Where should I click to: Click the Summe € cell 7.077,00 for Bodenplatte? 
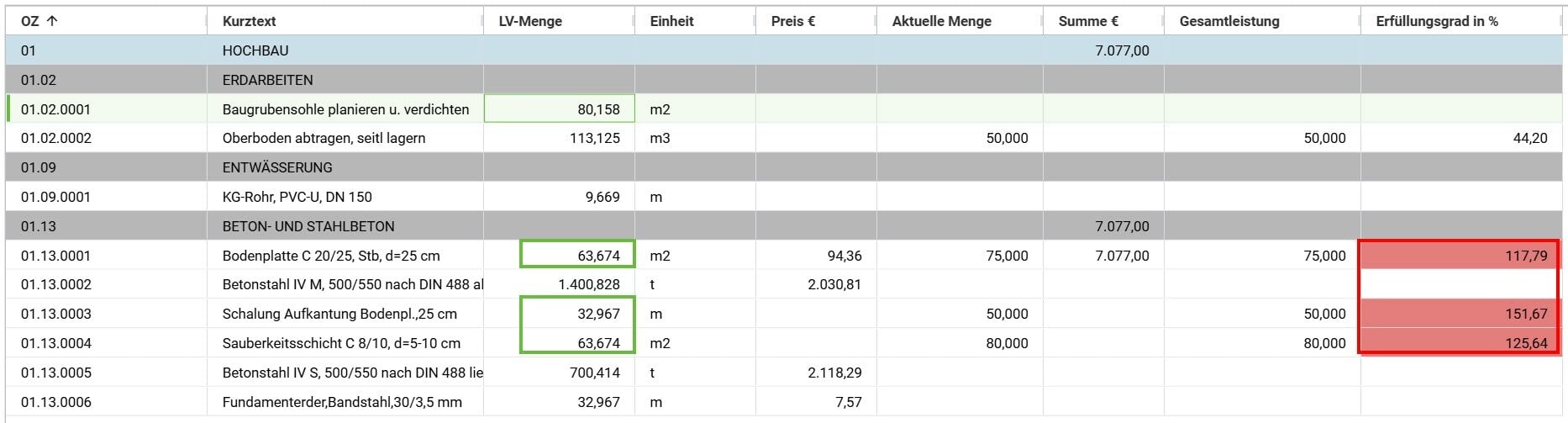[x=1121, y=256]
